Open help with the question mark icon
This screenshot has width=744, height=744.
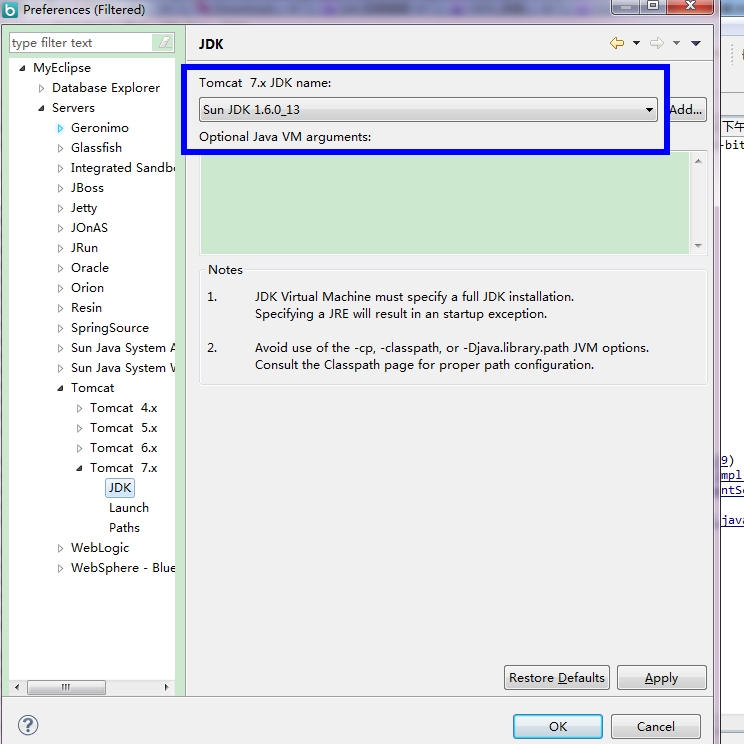pos(28,725)
